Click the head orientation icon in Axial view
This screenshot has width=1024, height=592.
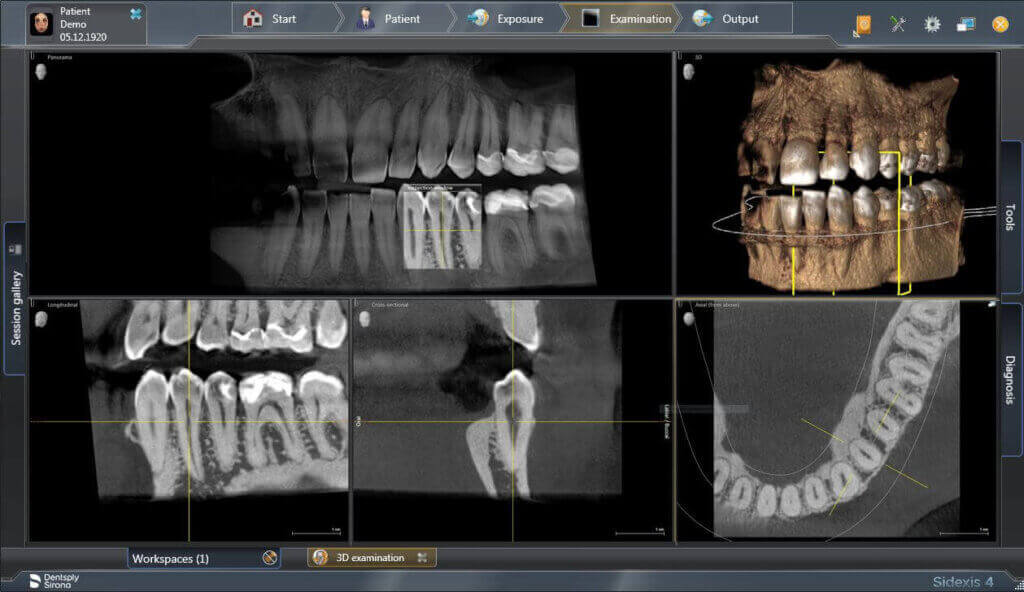click(x=688, y=319)
